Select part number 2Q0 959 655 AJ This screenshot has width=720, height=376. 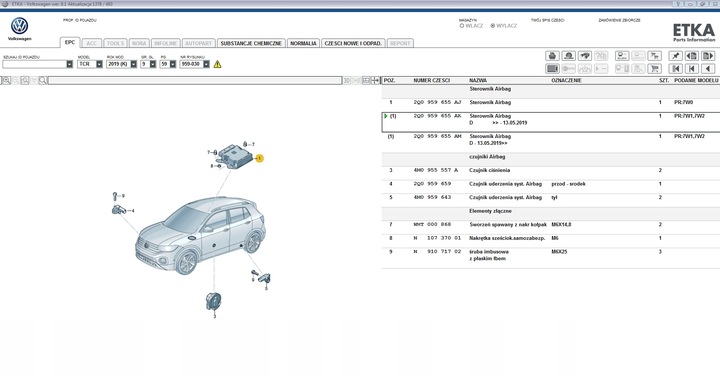click(x=437, y=102)
